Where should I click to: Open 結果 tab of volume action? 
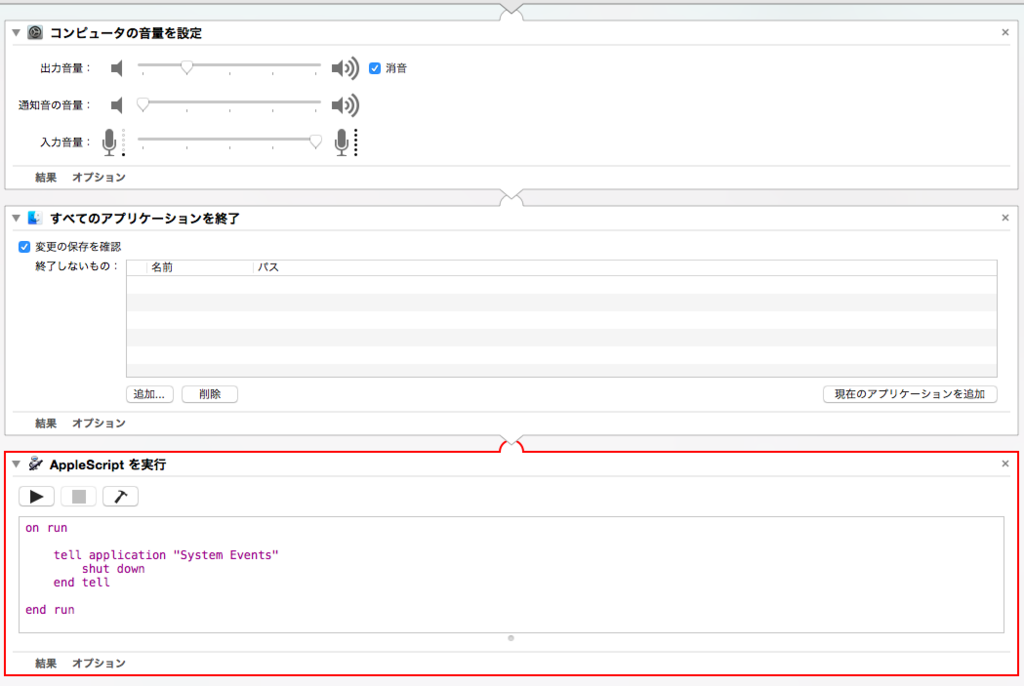[46, 177]
